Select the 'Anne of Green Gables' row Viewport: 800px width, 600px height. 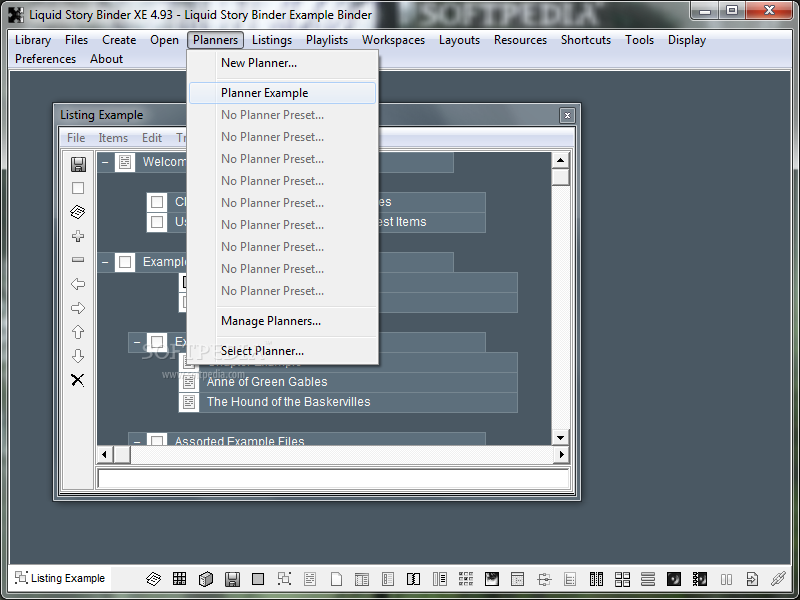(347, 382)
